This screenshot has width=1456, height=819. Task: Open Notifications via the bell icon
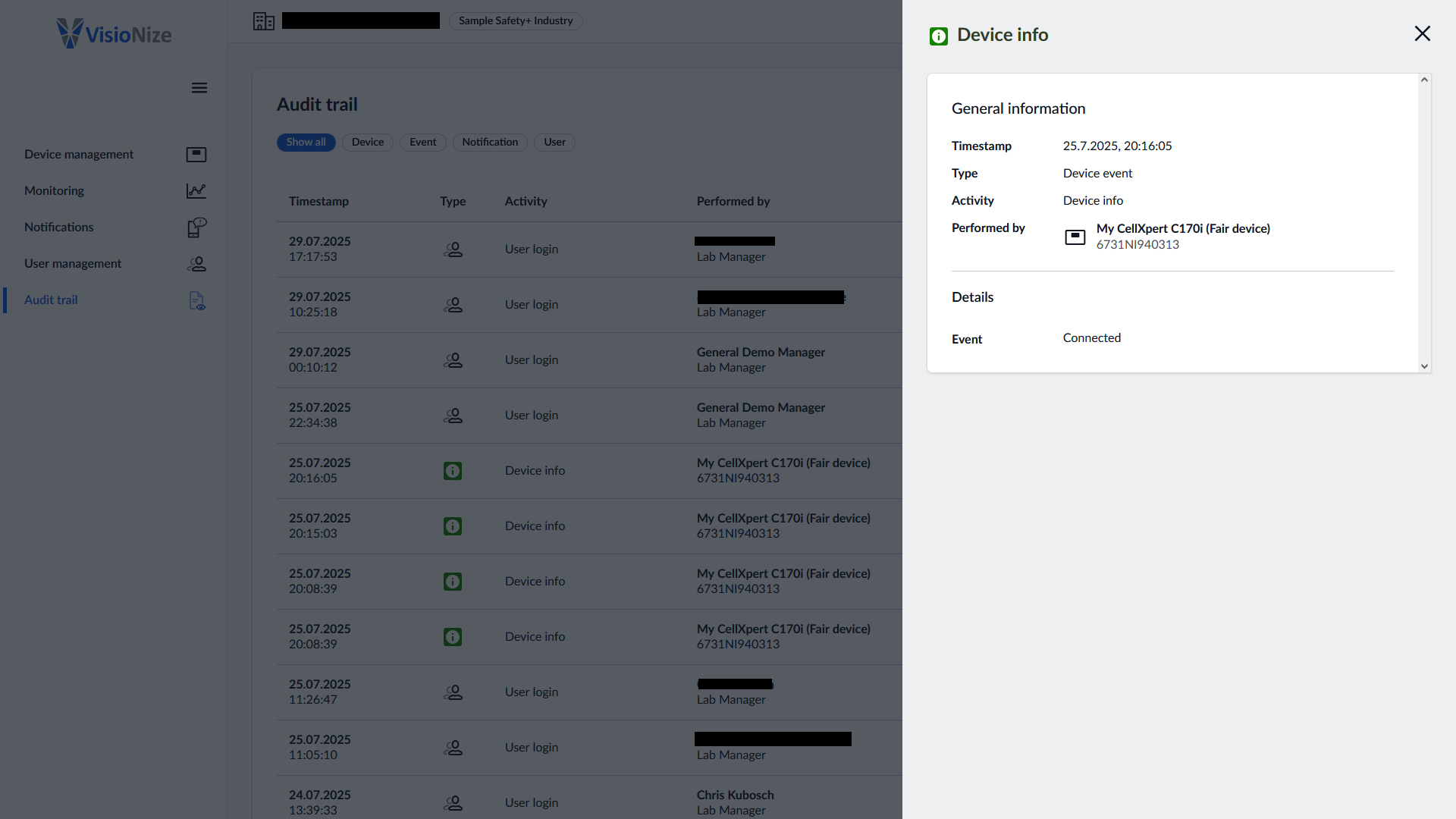(196, 227)
